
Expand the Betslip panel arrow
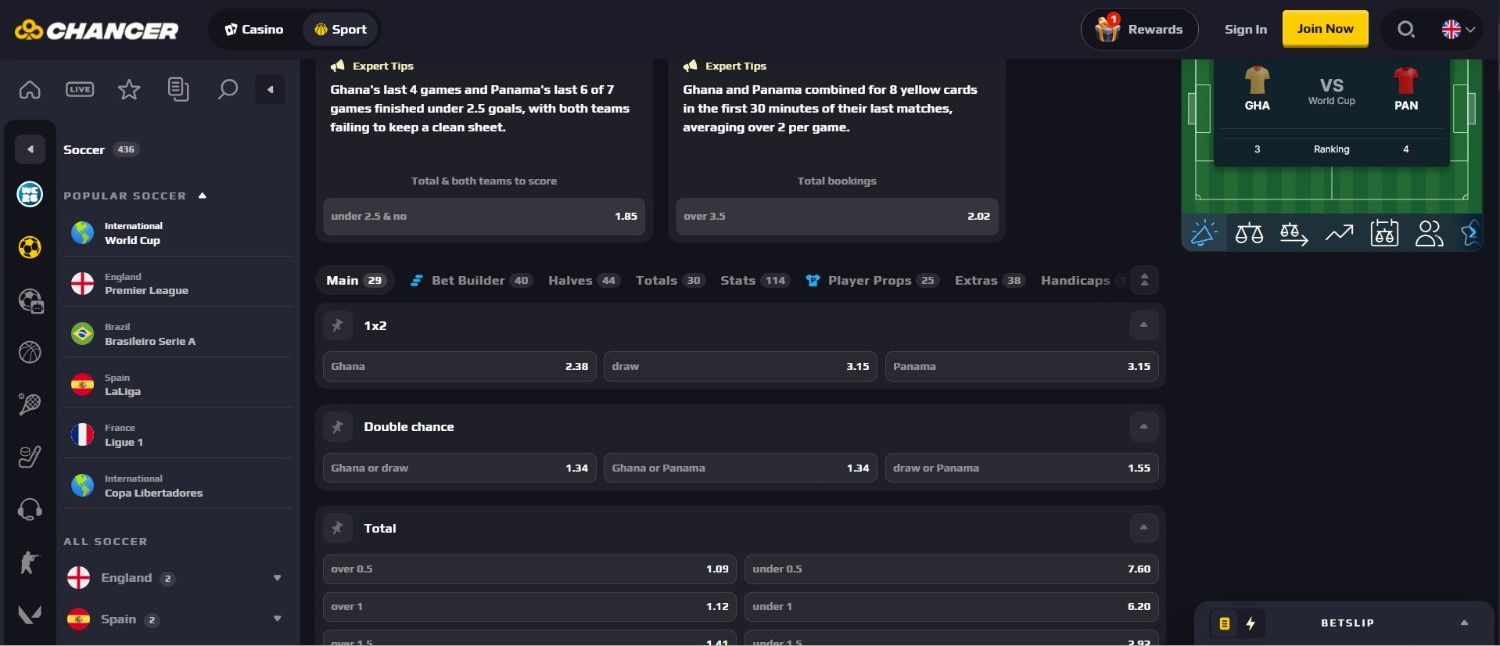tap(1464, 623)
